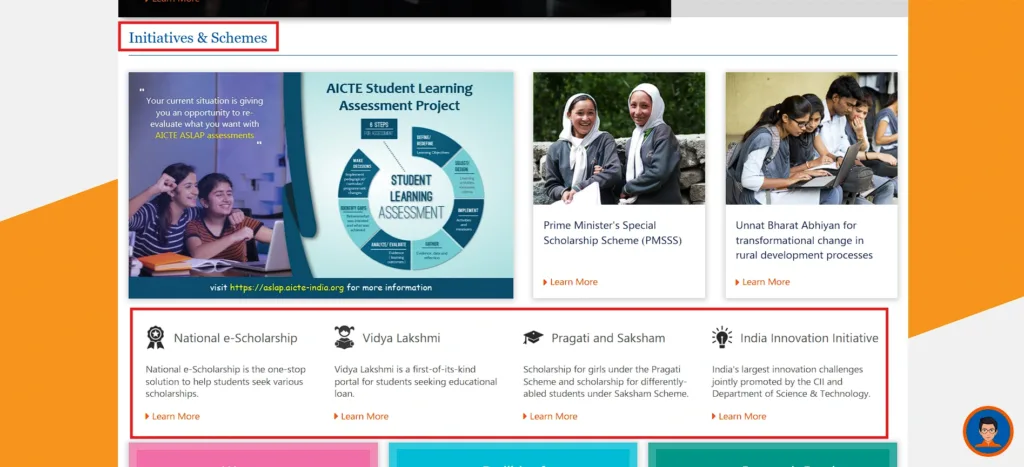Viewport: 1024px width, 467px height.
Task: Open the AICTE Student Learning Assessment Project banner
Action: pyautogui.click(x=321, y=185)
